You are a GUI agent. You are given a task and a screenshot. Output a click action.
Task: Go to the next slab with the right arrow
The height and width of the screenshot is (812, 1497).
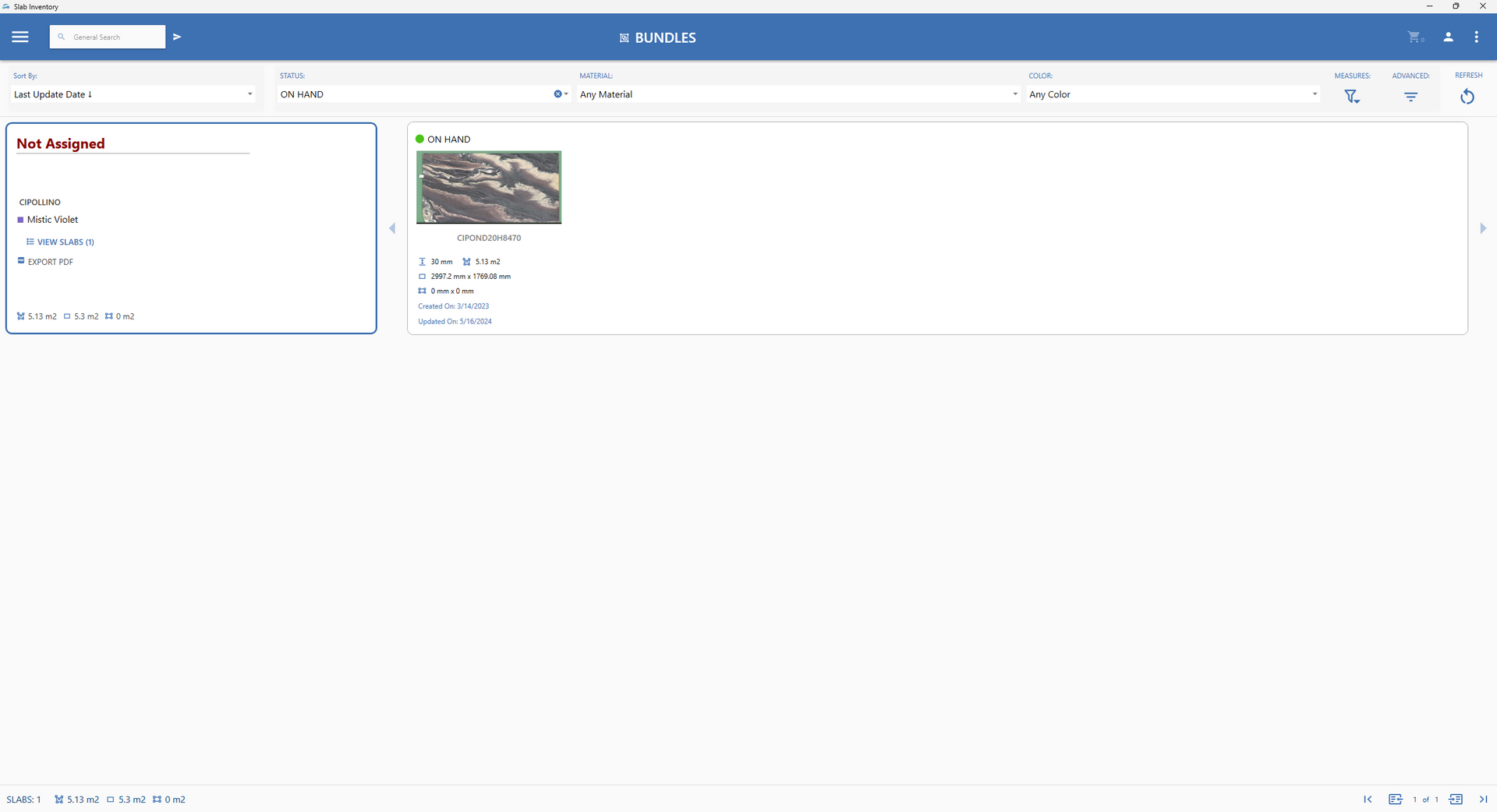[x=1483, y=228]
